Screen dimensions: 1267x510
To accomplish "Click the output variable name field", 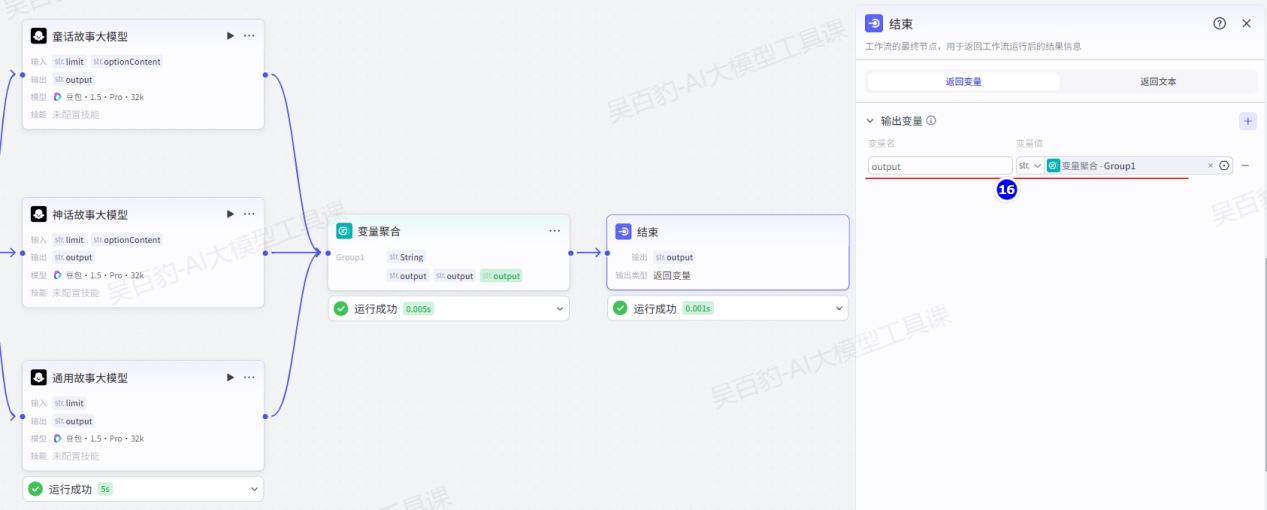I will pos(939,166).
